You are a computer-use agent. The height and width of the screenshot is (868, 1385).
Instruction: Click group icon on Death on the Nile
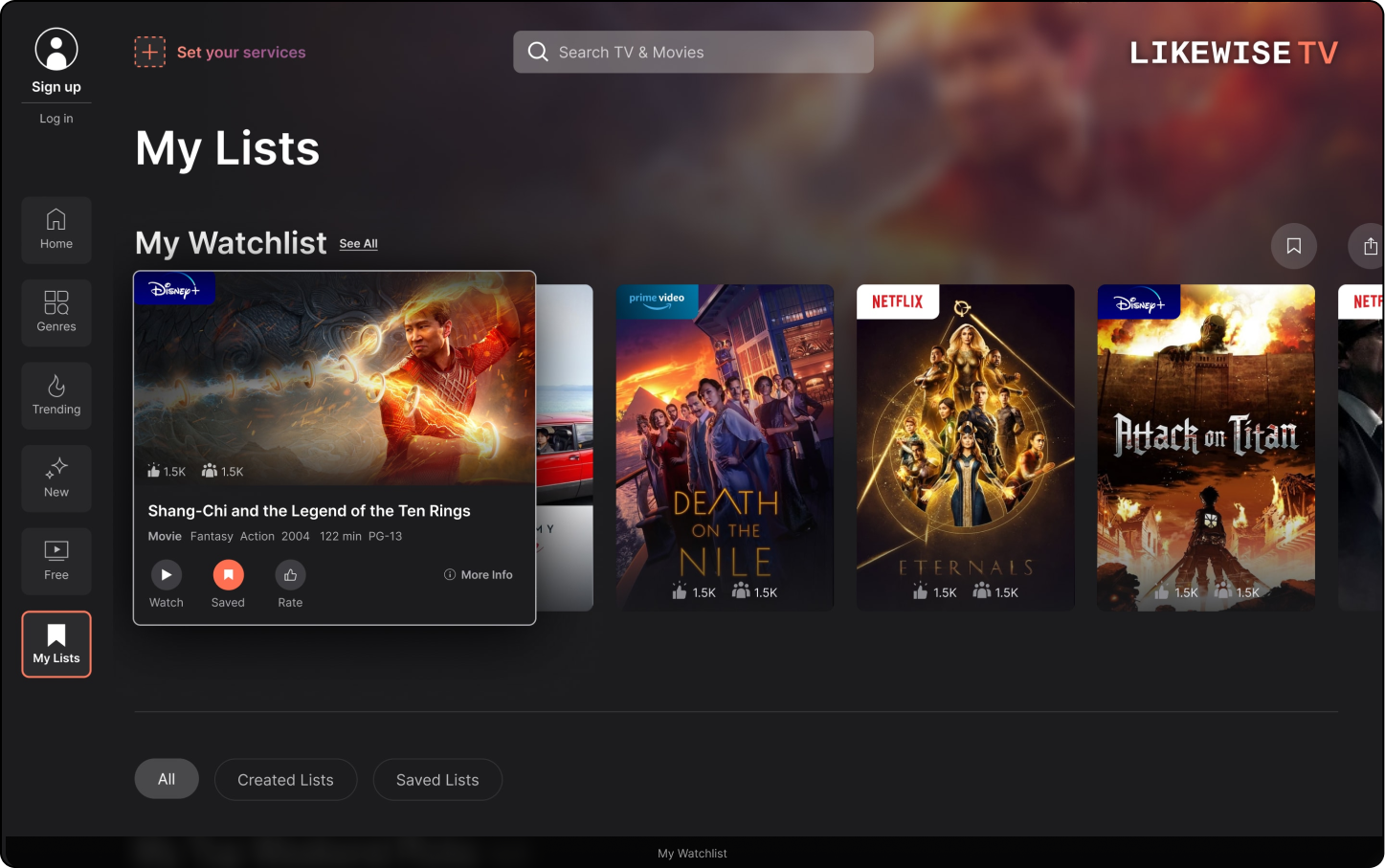coord(741,591)
